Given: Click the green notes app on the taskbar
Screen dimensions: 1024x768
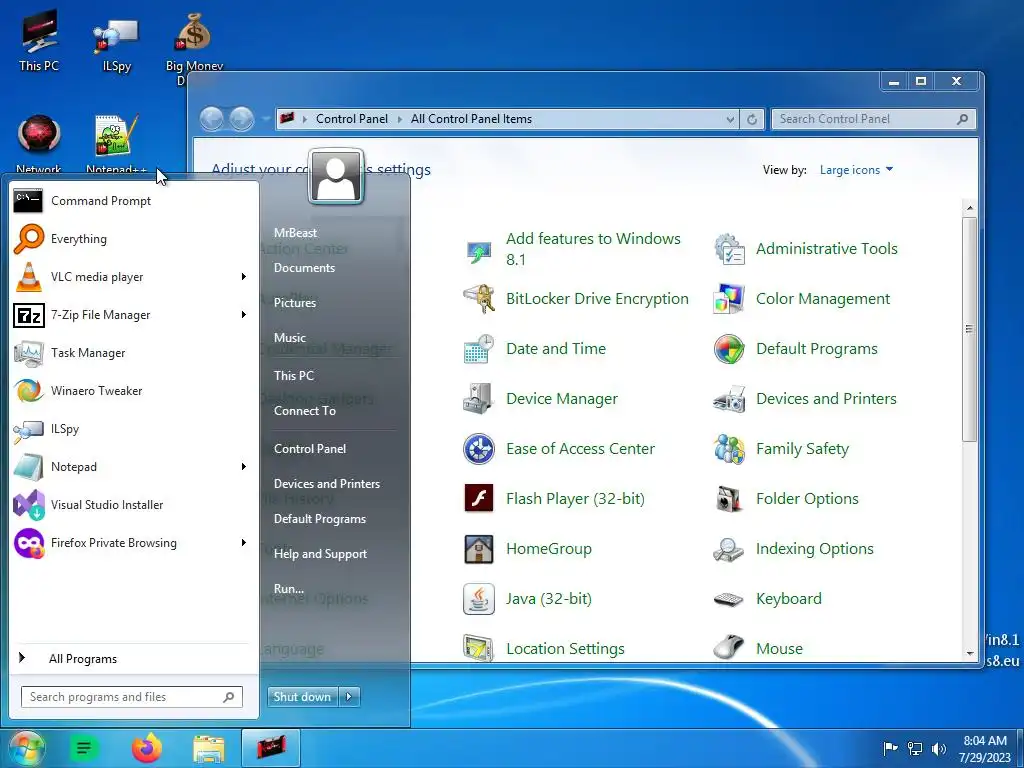Looking at the screenshot, I should (84, 748).
